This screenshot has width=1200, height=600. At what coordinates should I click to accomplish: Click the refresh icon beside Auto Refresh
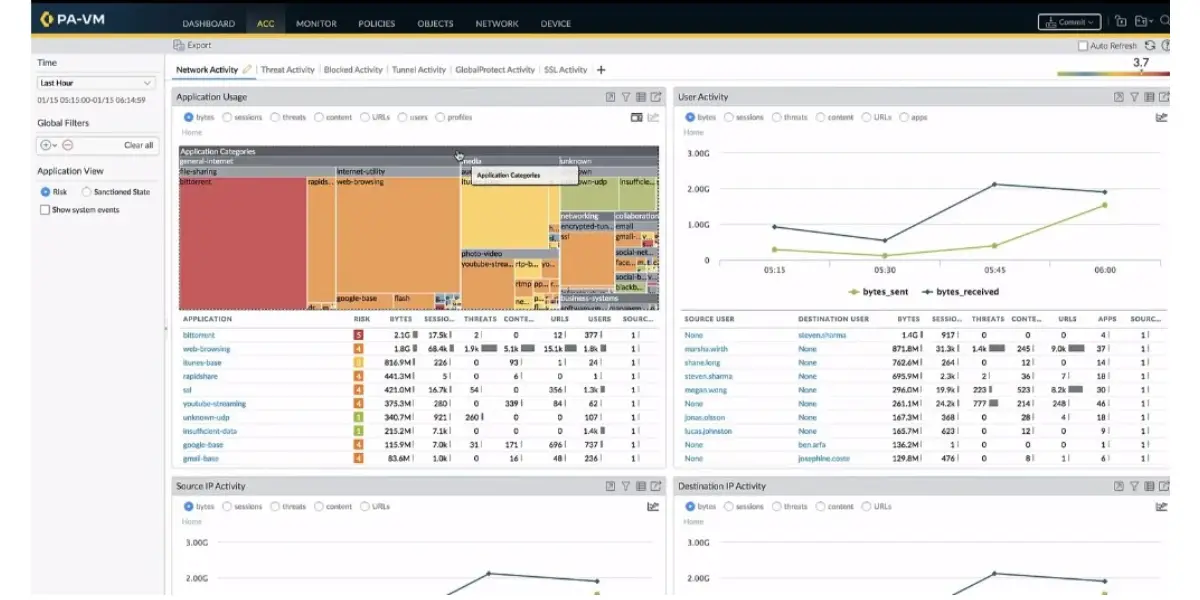[x=1150, y=45]
